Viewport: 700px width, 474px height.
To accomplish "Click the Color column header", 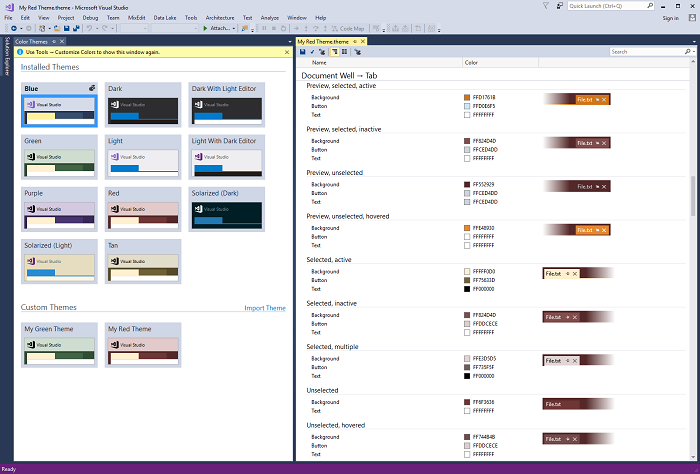I will pos(471,62).
